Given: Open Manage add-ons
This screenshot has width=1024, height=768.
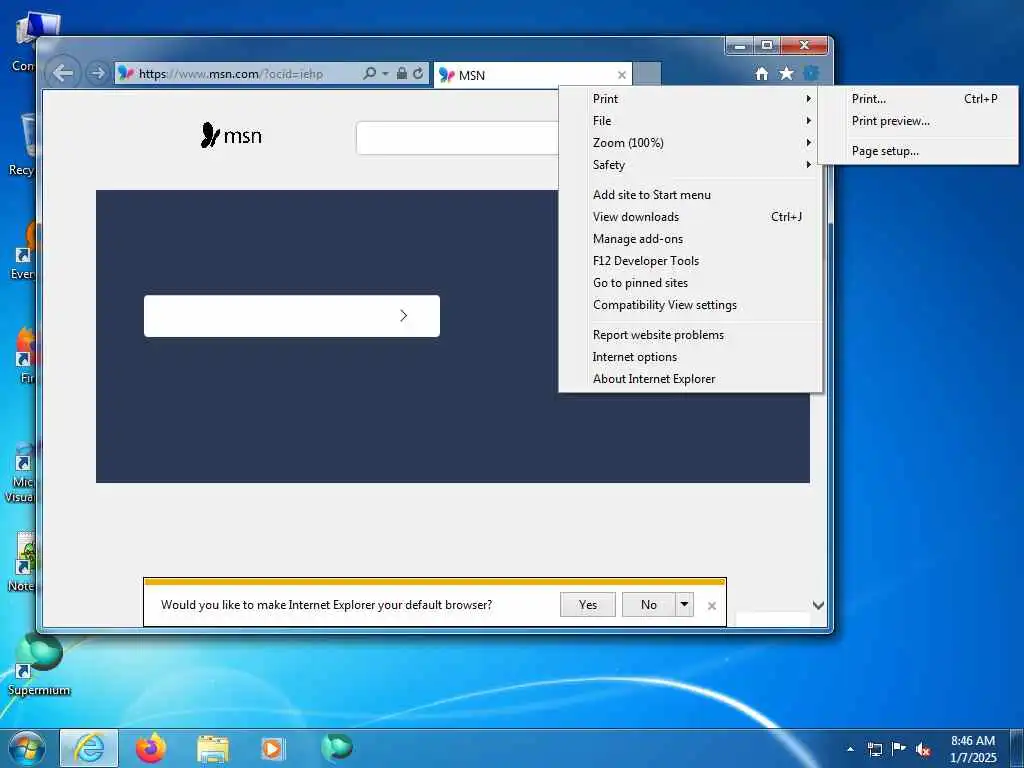Looking at the screenshot, I should pyautogui.click(x=691, y=239).
